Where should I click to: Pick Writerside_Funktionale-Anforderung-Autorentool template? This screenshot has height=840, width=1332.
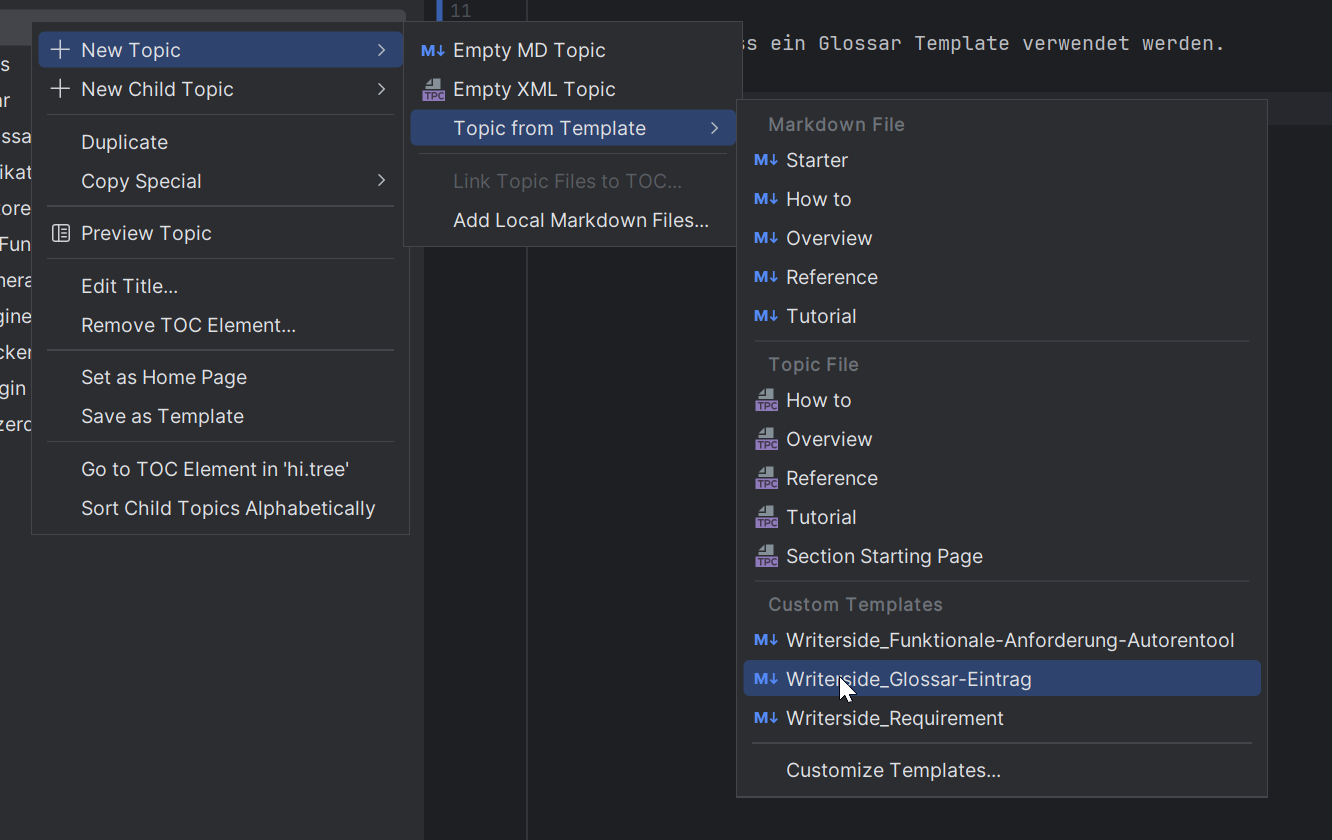[x=1009, y=640]
